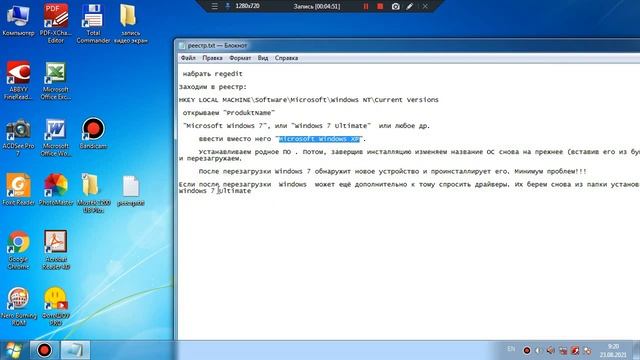Image resolution: width=640 pixels, height=360 pixels.
Task: Select the Google Chrome desktop shortcut
Action: point(18,250)
